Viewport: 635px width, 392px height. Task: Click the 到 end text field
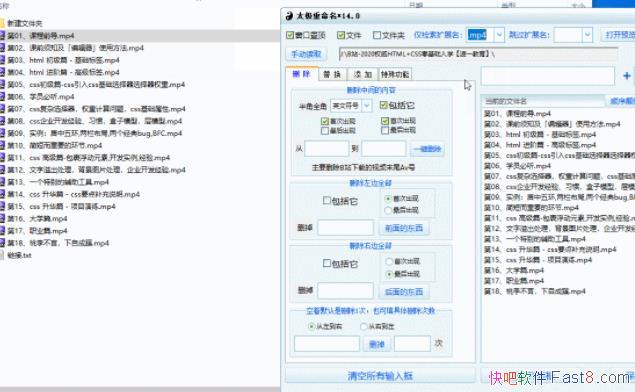coord(384,149)
